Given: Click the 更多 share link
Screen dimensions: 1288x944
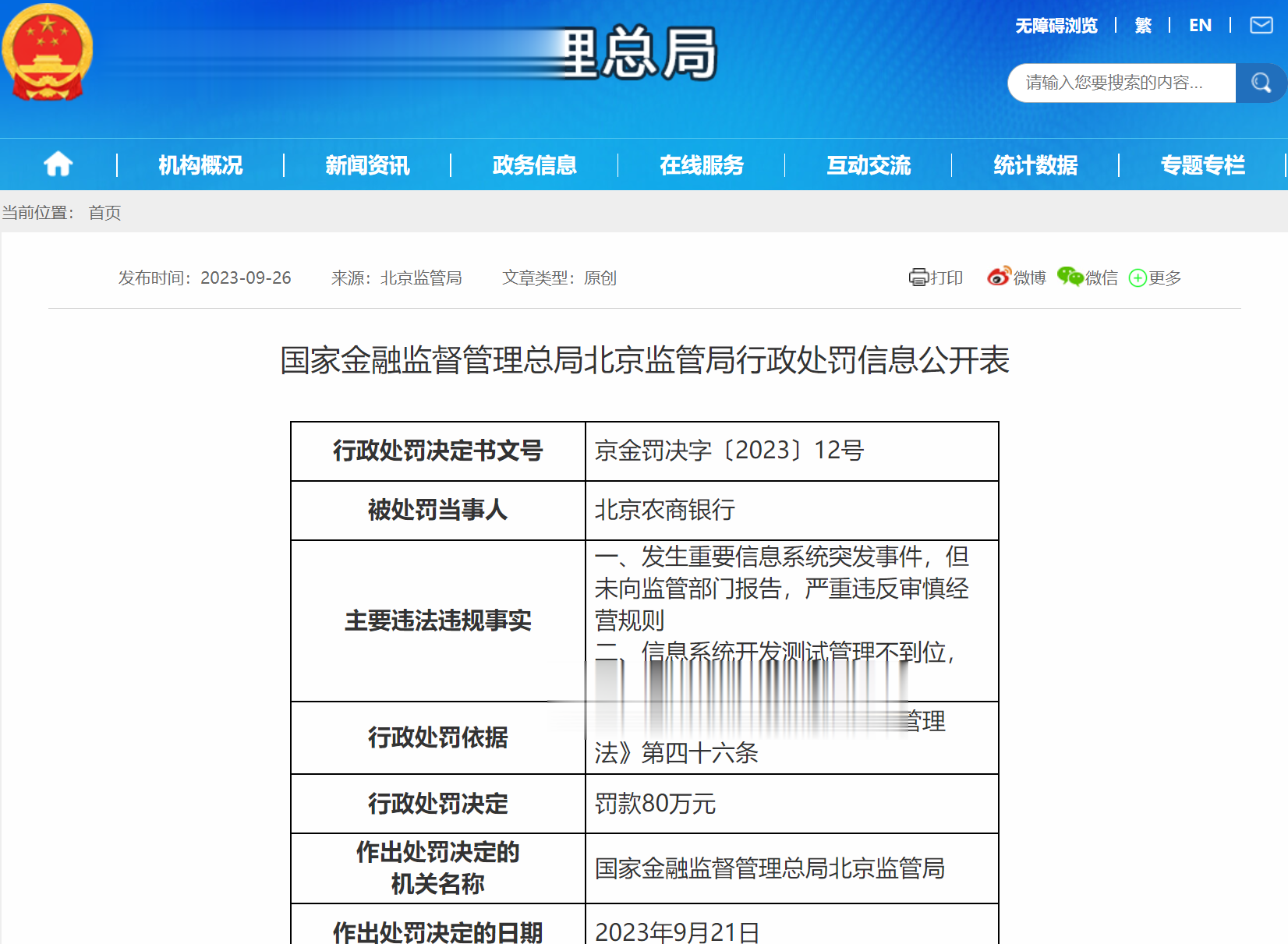Looking at the screenshot, I should [x=1165, y=278].
